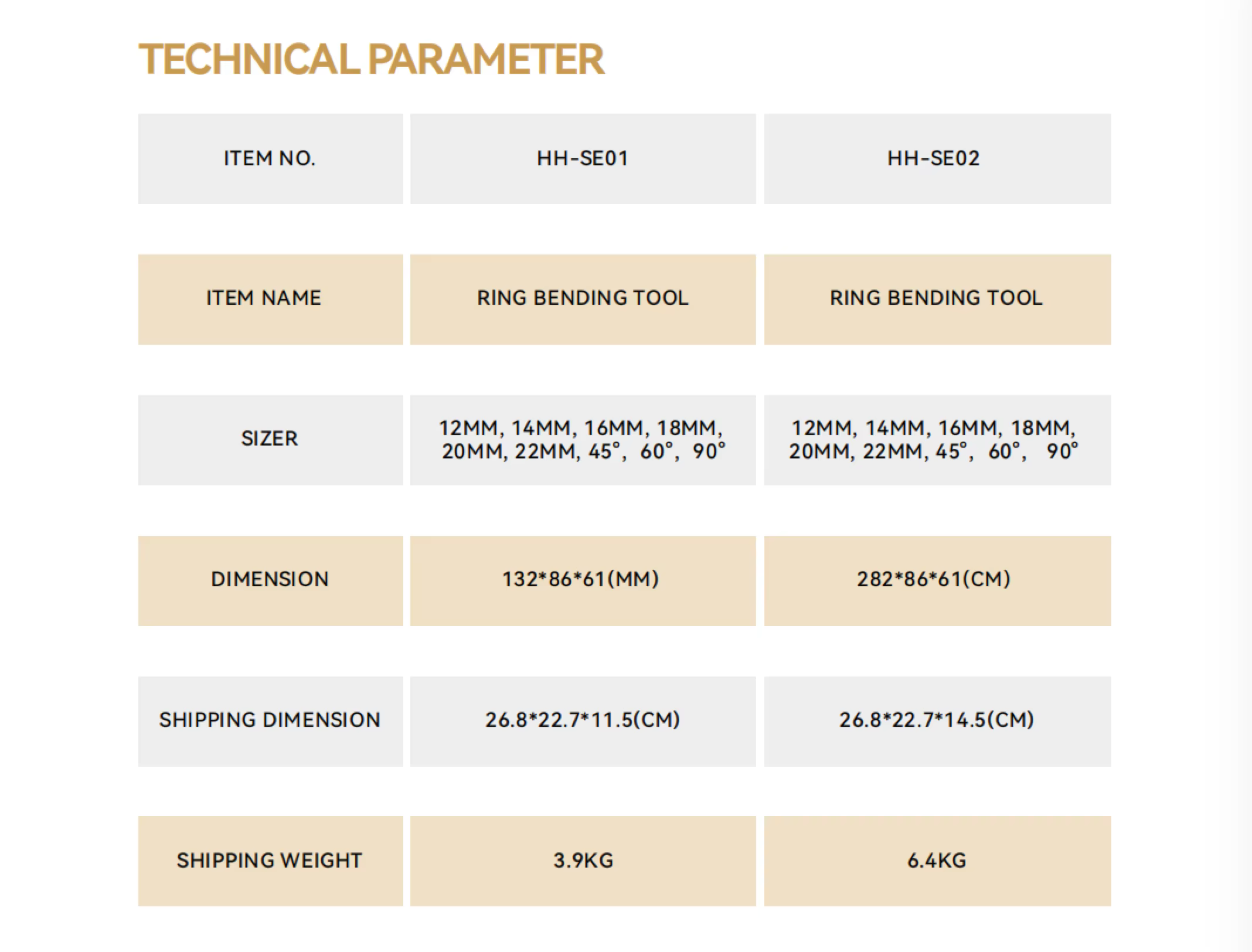This screenshot has width=1252, height=952.
Task: Select the ITEM NO. label cell
Action: tap(271, 159)
